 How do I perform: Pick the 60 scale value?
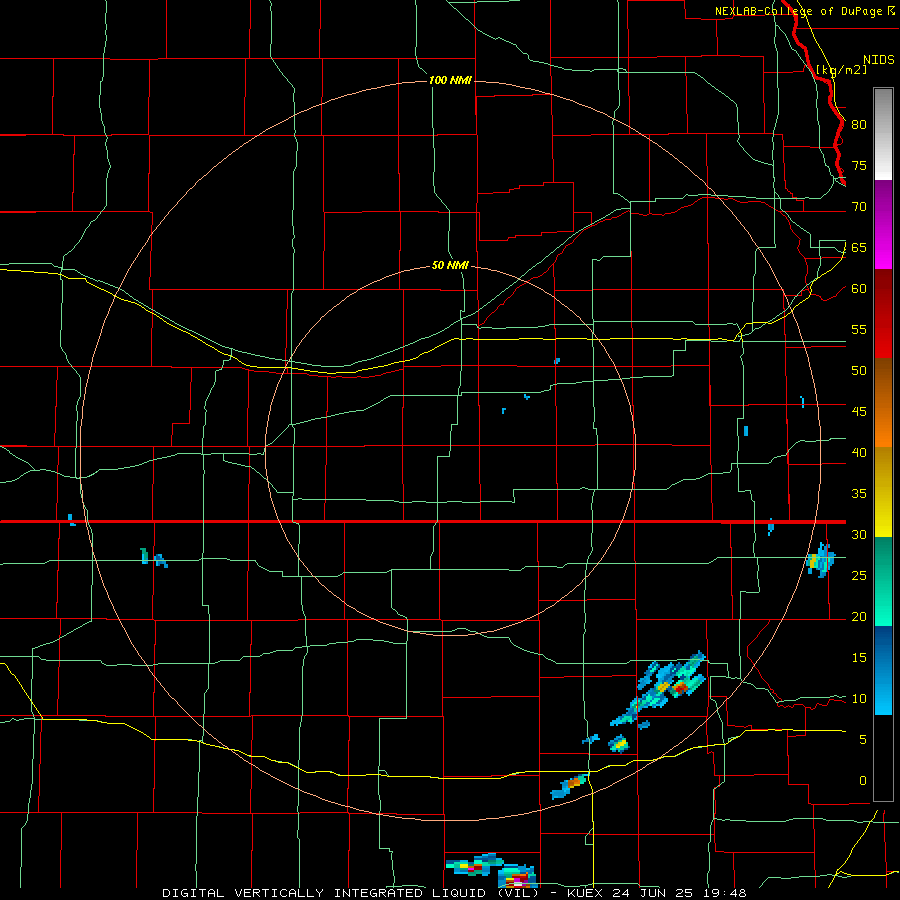[859, 289]
